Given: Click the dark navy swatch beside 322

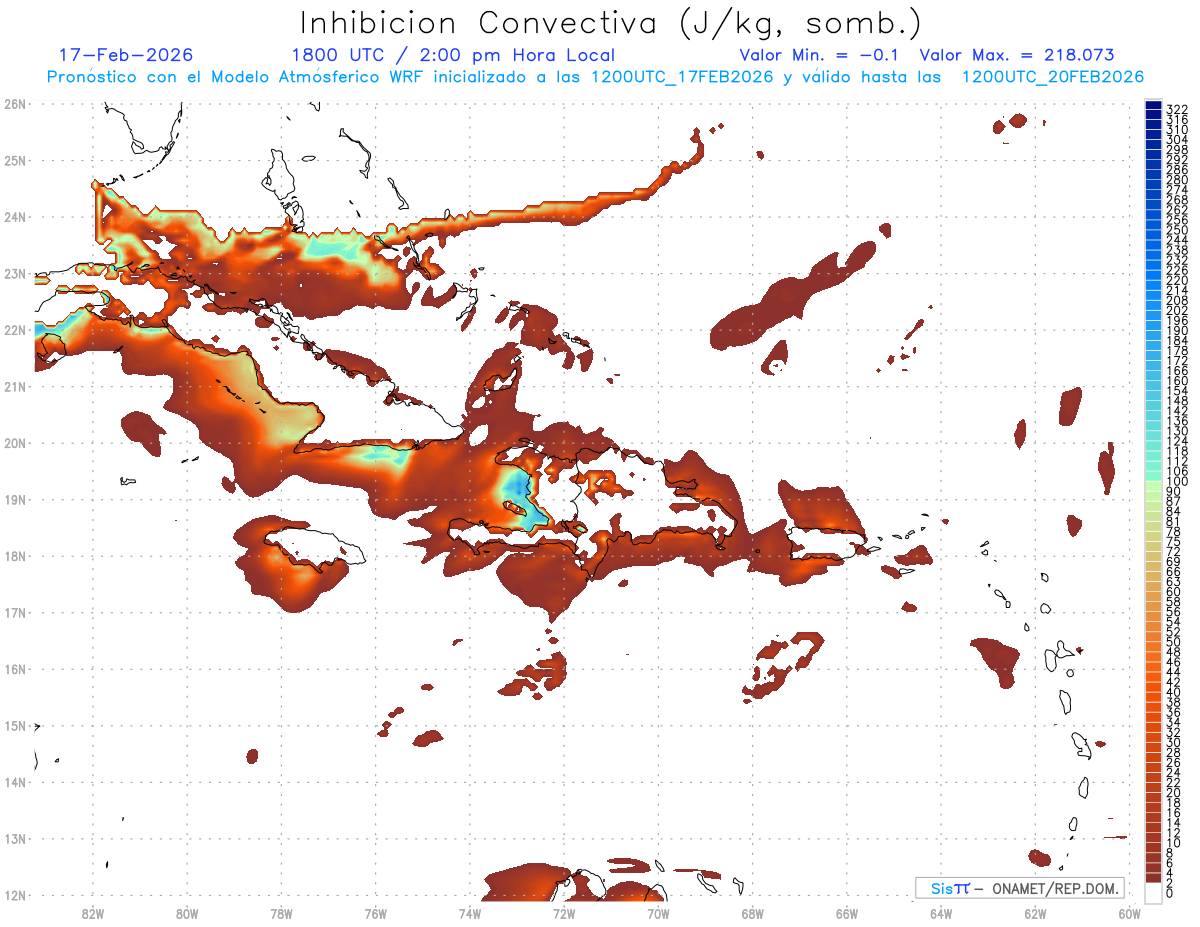Looking at the screenshot, I should tap(1153, 105).
